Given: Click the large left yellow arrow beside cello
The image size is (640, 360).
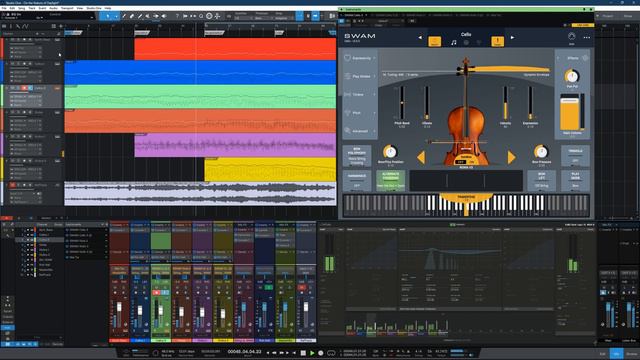Looking at the screenshot, I should pyautogui.click(x=421, y=157).
